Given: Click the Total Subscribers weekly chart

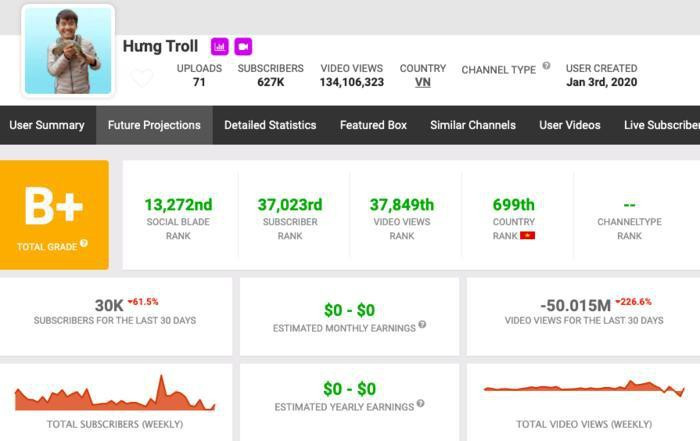Looking at the screenshot, I should 115,395.
